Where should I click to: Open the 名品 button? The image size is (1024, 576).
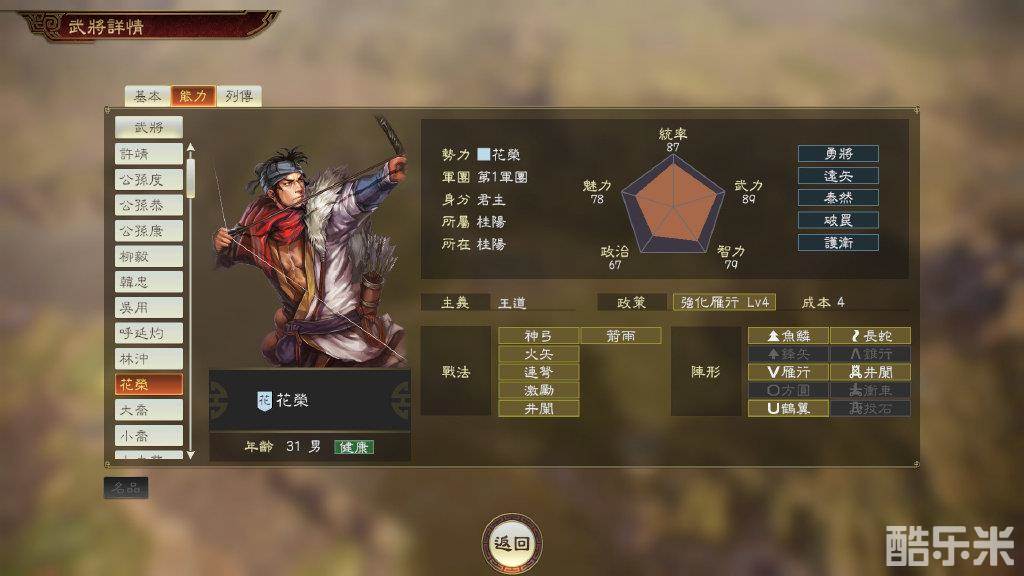tap(126, 488)
